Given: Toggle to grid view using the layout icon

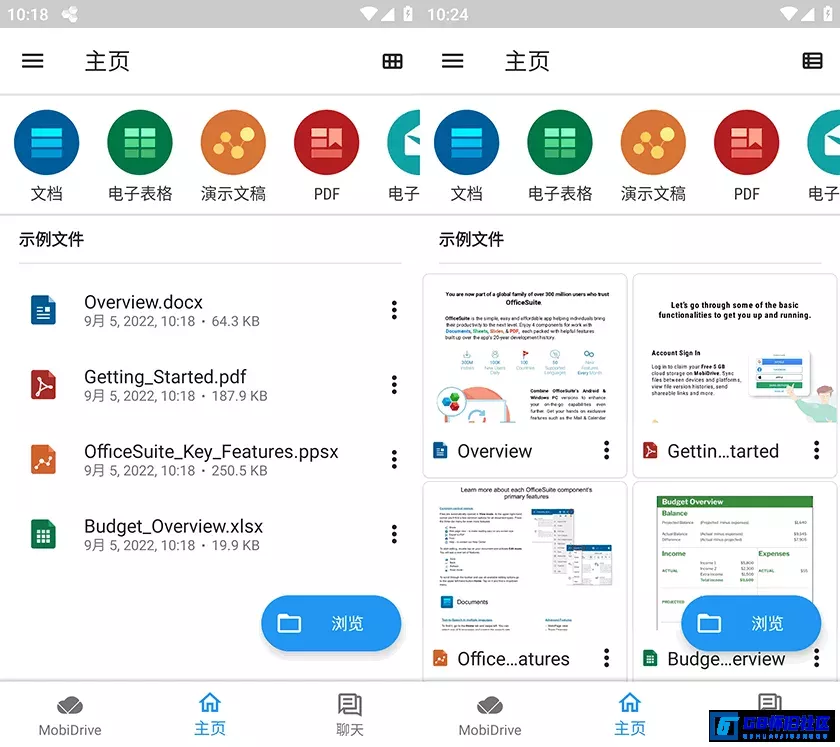Looking at the screenshot, I should 392,60.
